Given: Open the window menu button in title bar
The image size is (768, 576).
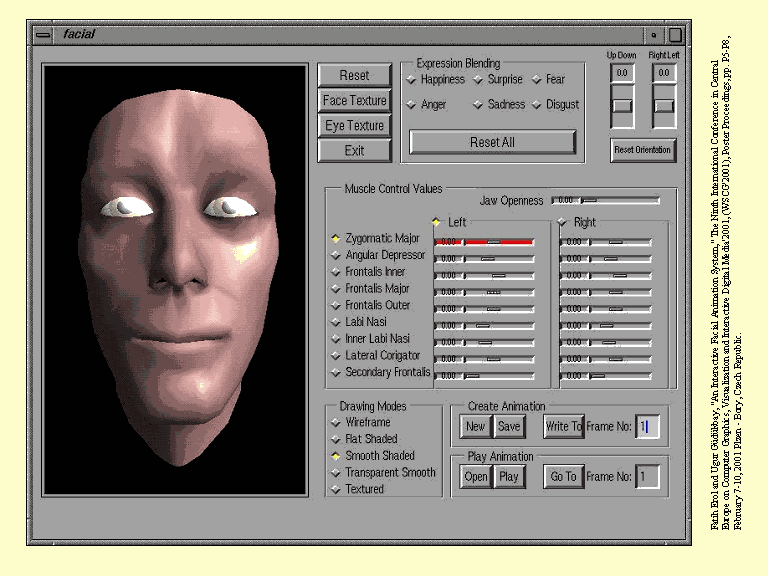Looking at the screenshot, I should [42, 34].
